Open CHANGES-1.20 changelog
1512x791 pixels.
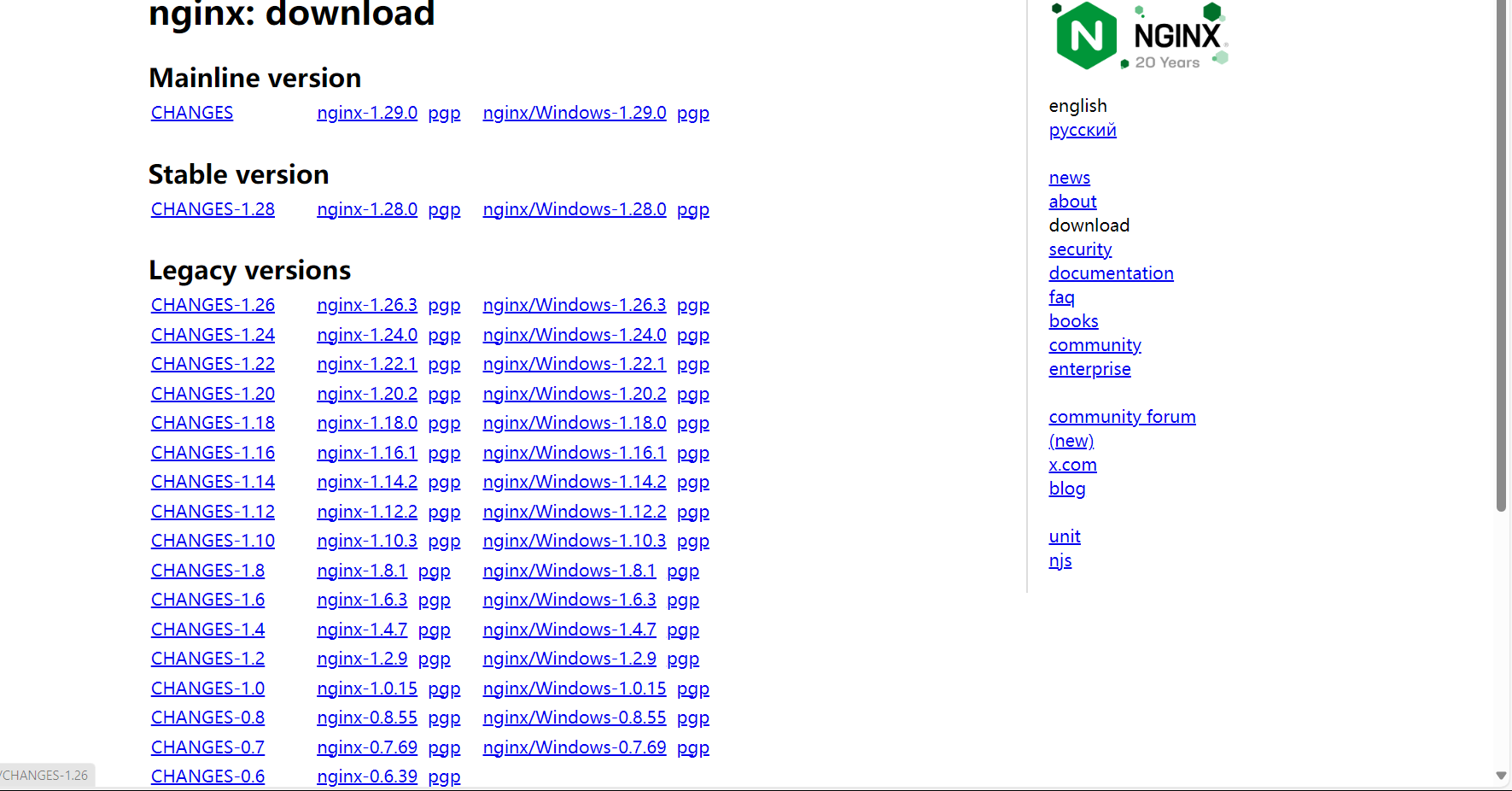213,394
